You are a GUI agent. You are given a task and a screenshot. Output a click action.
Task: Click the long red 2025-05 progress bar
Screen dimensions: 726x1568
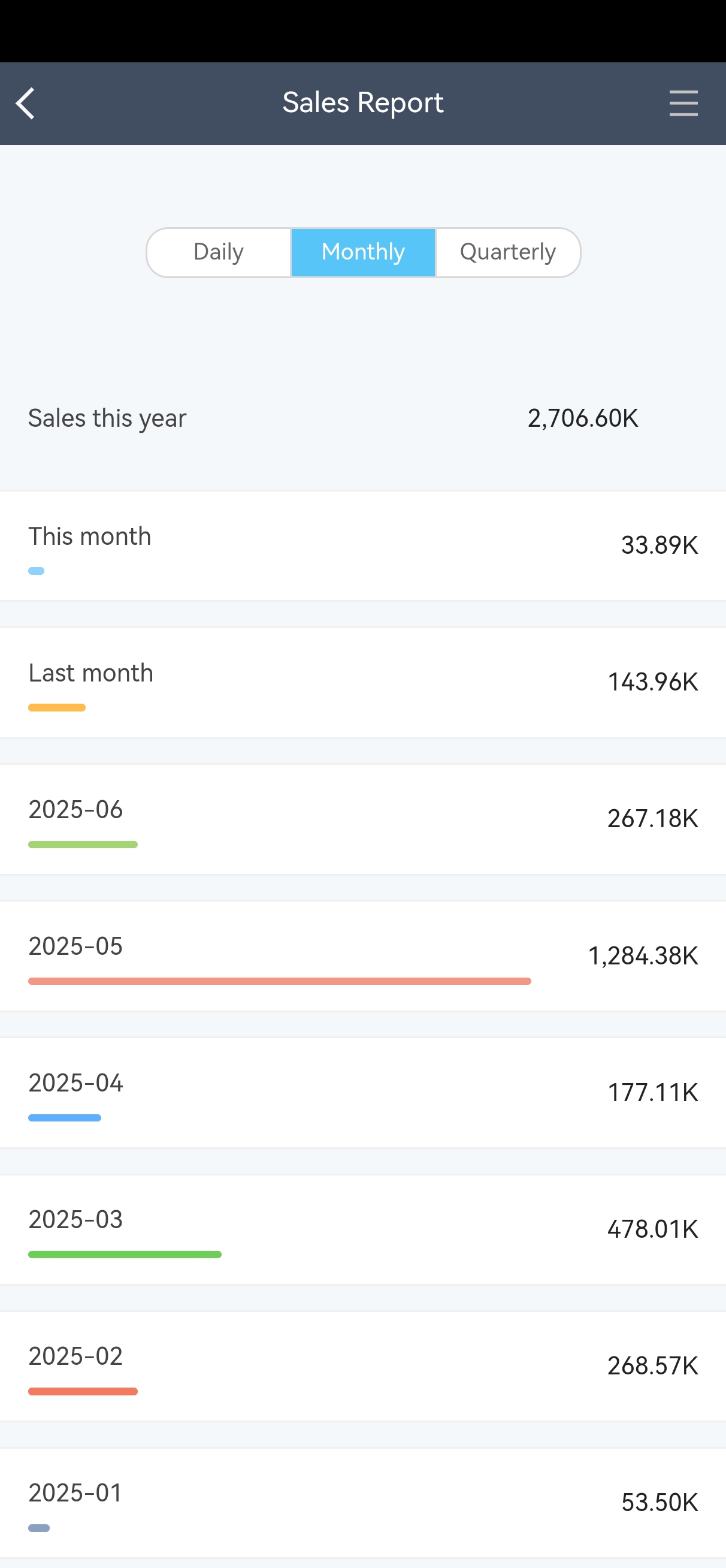click(279, 981)
